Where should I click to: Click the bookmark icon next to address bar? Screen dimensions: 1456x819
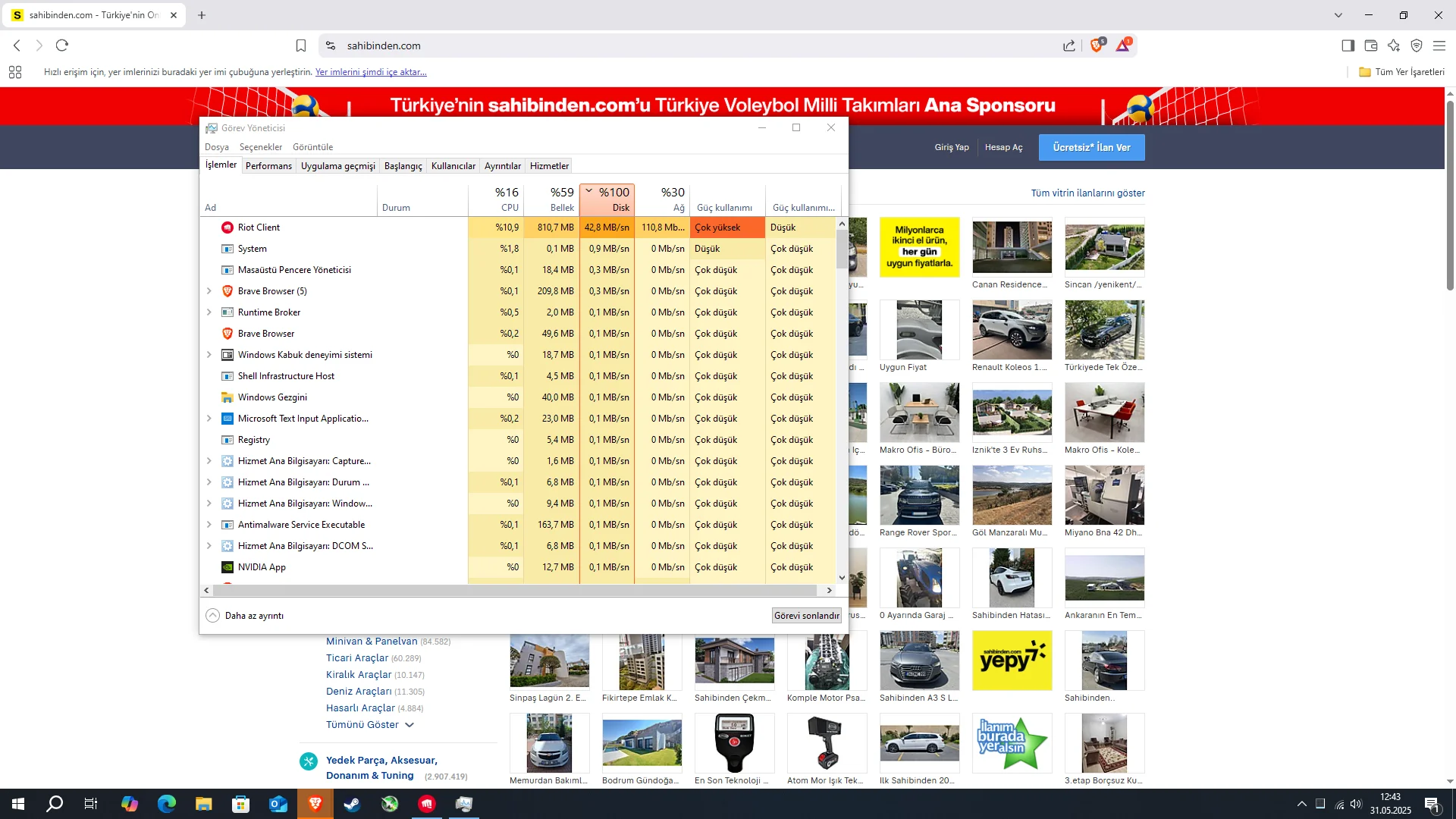pyautogui.click(x=301, y=45)
